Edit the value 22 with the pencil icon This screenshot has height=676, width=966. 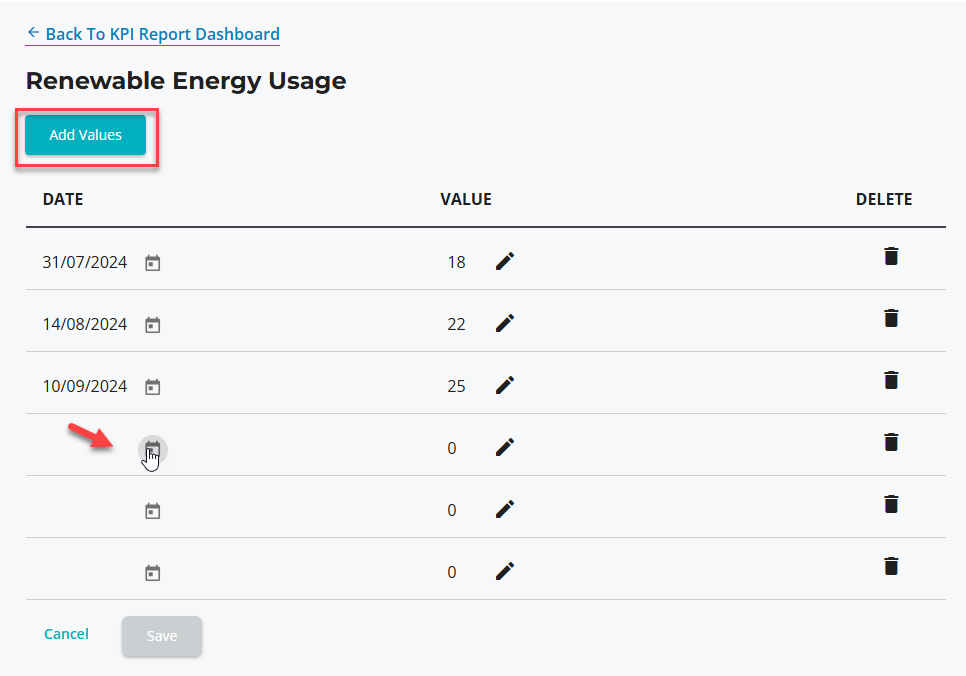[505, 324]
